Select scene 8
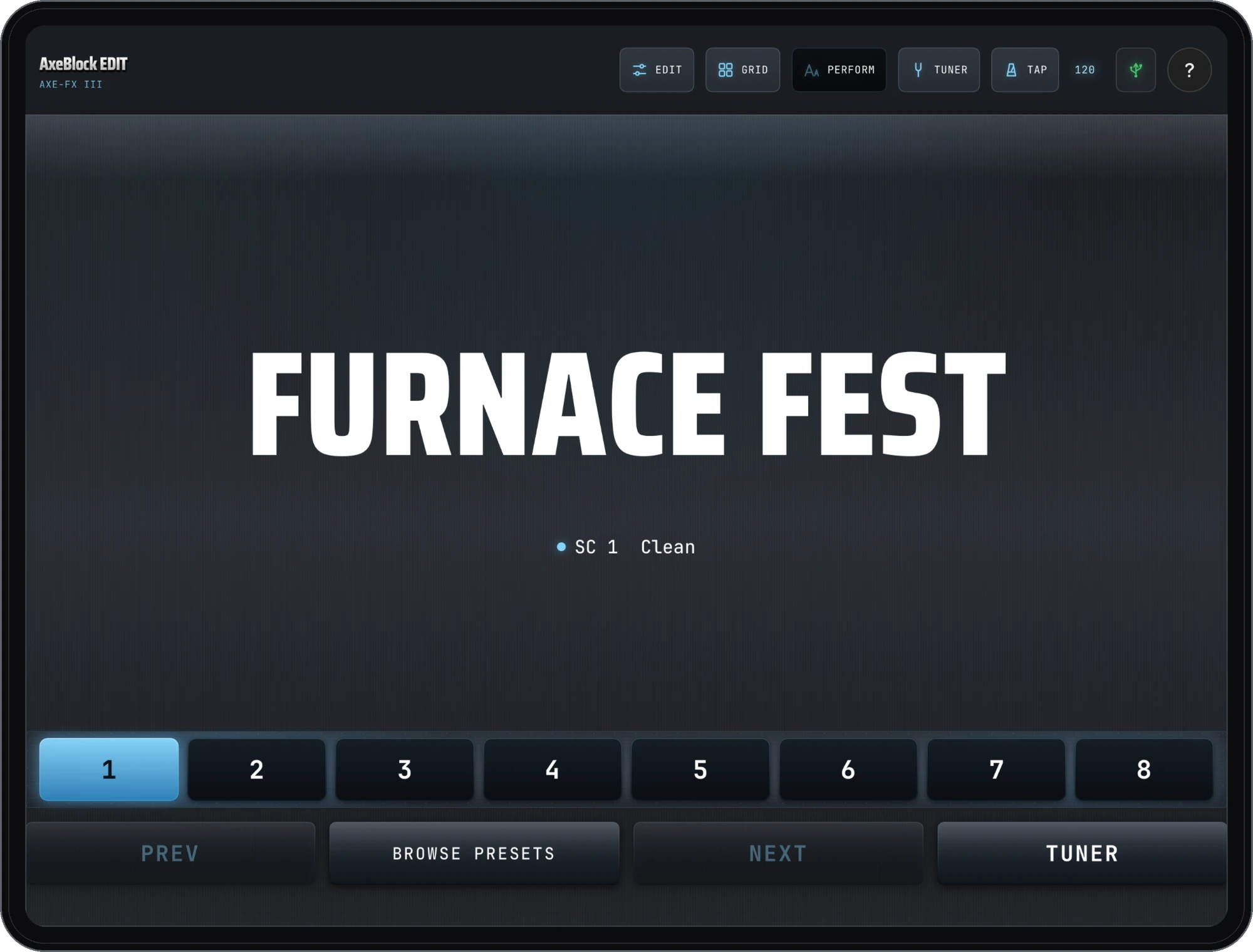The width and height of the screenshot is (1253, 952). click(1144, 769)
